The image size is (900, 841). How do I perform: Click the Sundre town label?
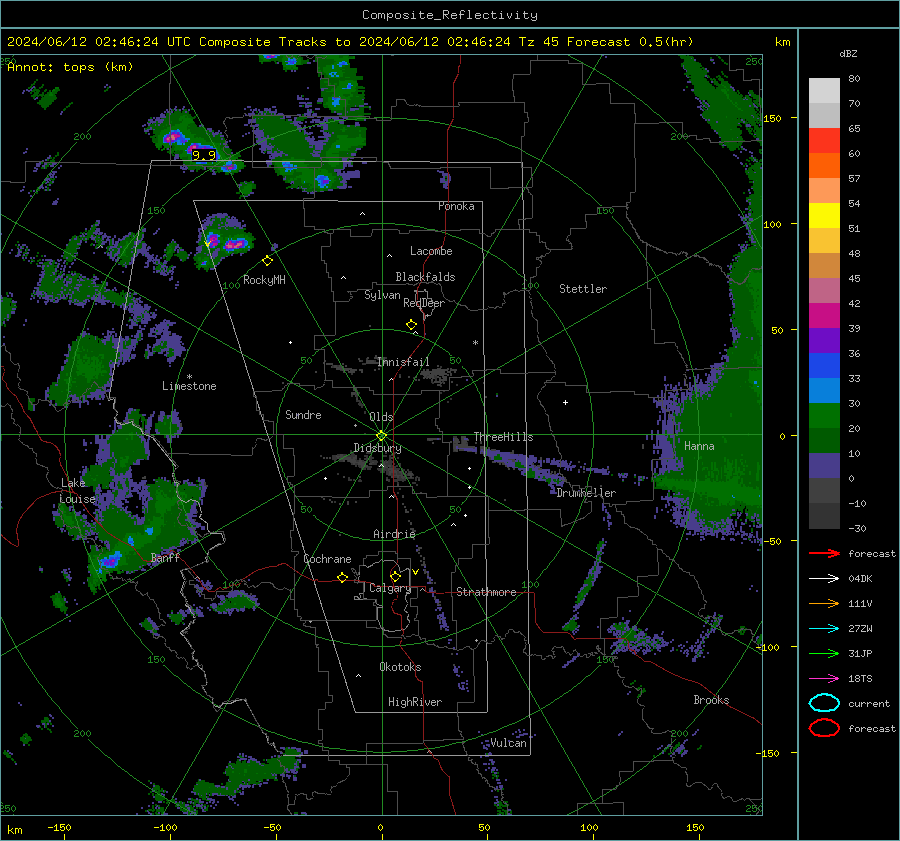303,414
